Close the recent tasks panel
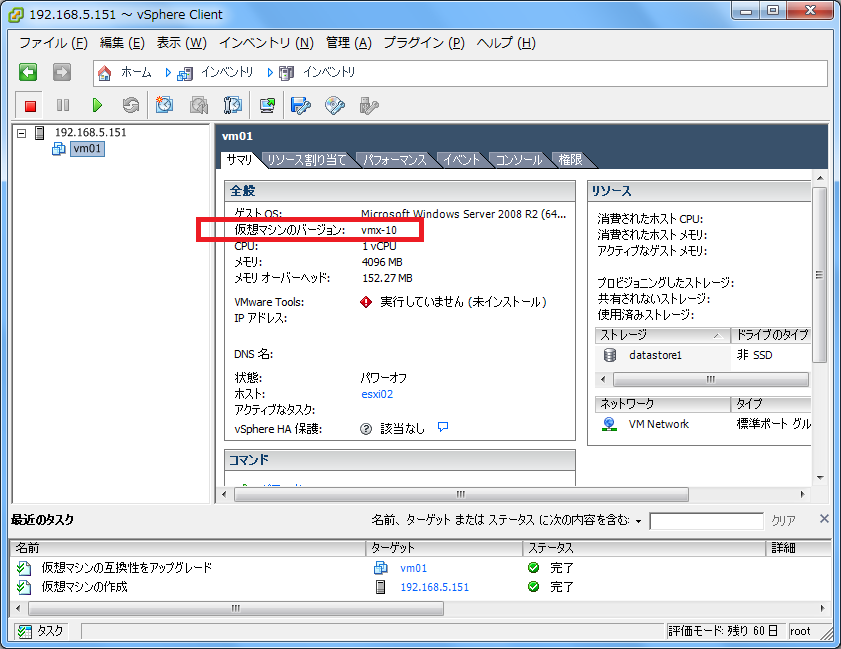This screenshot has width=841, height=649. tap(824, 519)
